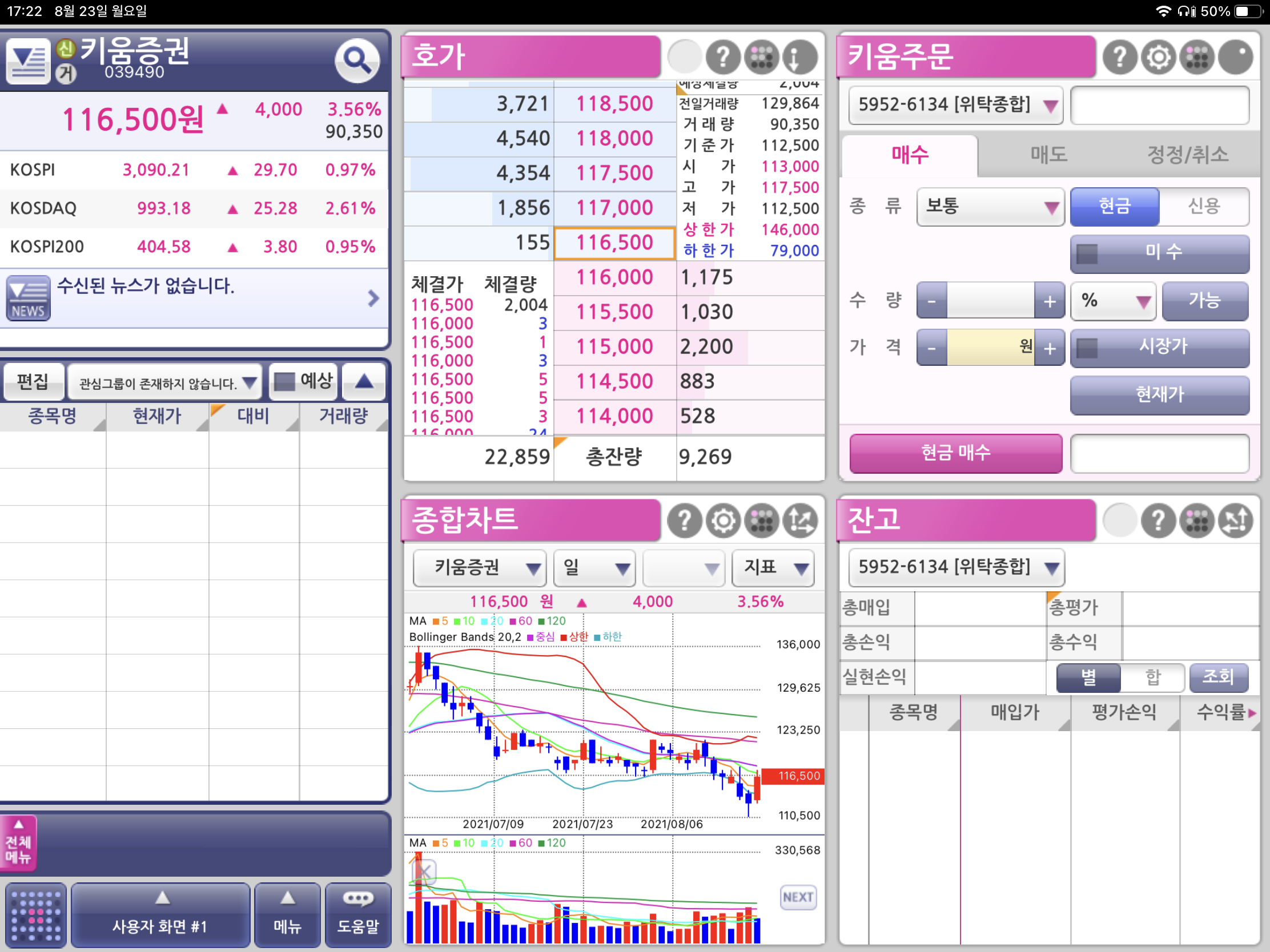Open the 지표 dropdown in chart
This screenshot has height=952, width=1270.
(x=773, y=568)
